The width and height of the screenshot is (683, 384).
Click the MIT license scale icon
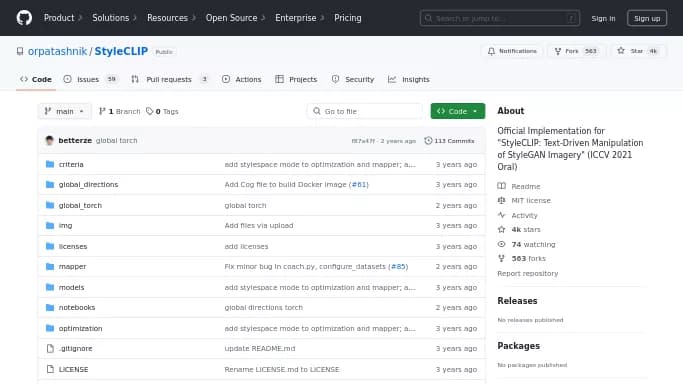[502, 200]
